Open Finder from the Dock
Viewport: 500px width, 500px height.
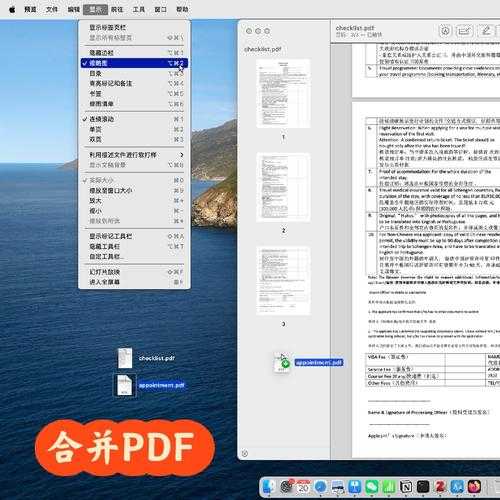coord(269,487)
